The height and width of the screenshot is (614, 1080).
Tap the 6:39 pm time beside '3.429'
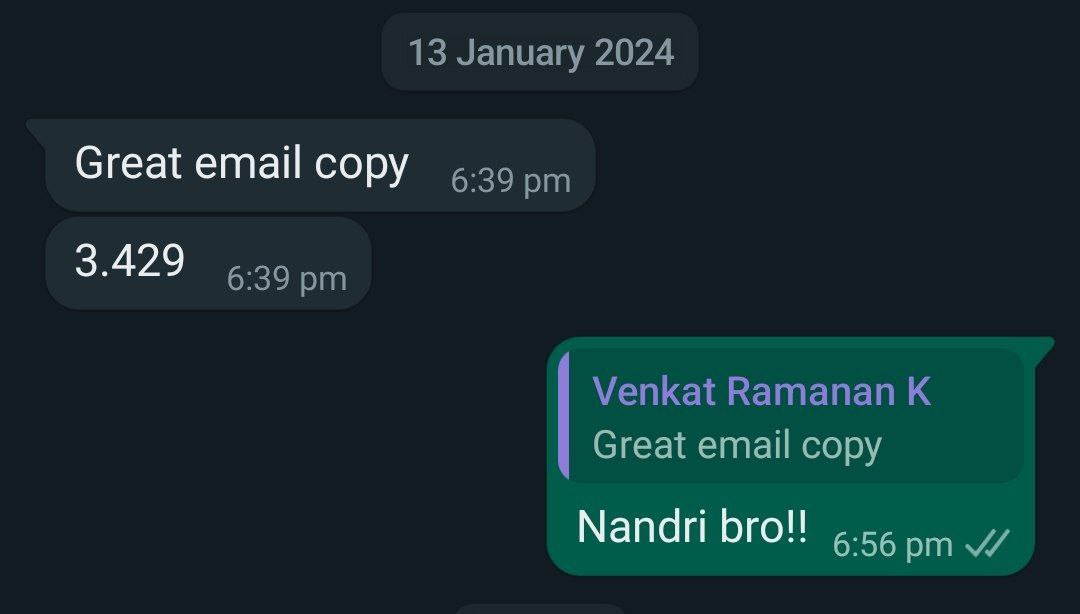pos(287,279)
